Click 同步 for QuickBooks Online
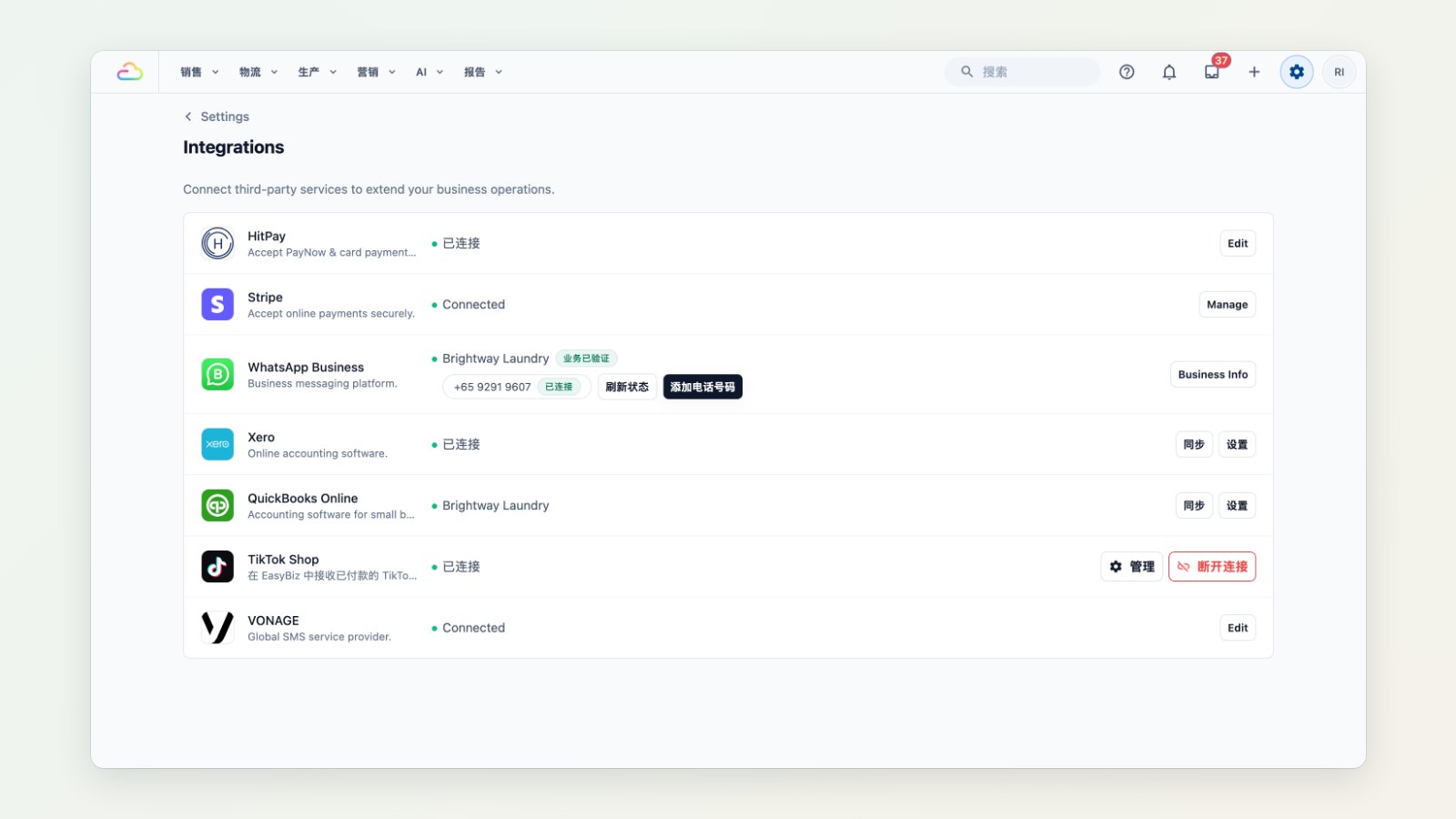Image resolution: width=1456 pixels, height=819 pixels. 1194,505
